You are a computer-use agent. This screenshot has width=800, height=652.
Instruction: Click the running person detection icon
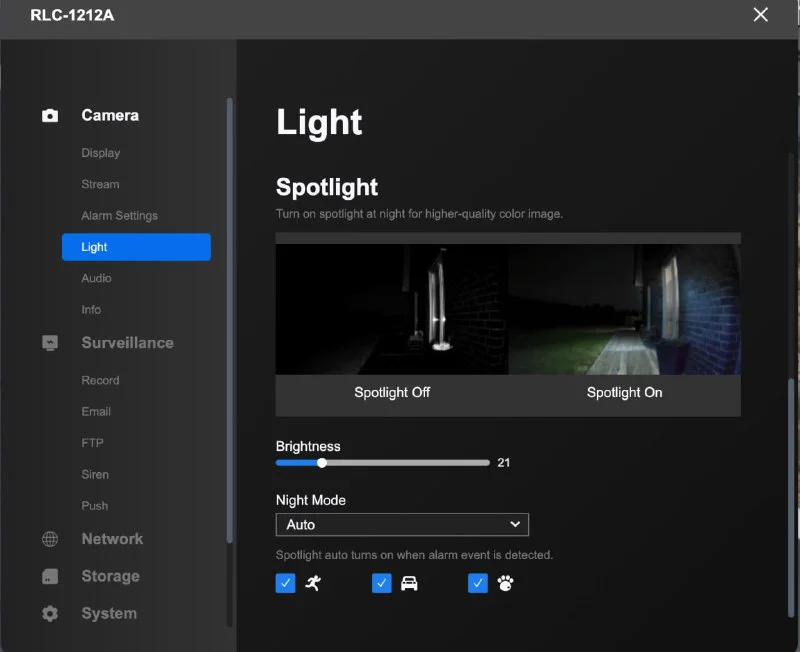(313, 583)
